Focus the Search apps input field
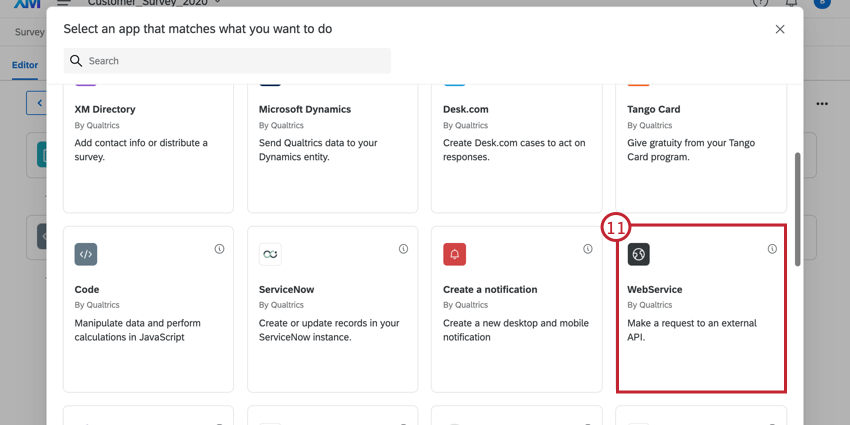Screen dimensions: 850x425 pos(235,61)
